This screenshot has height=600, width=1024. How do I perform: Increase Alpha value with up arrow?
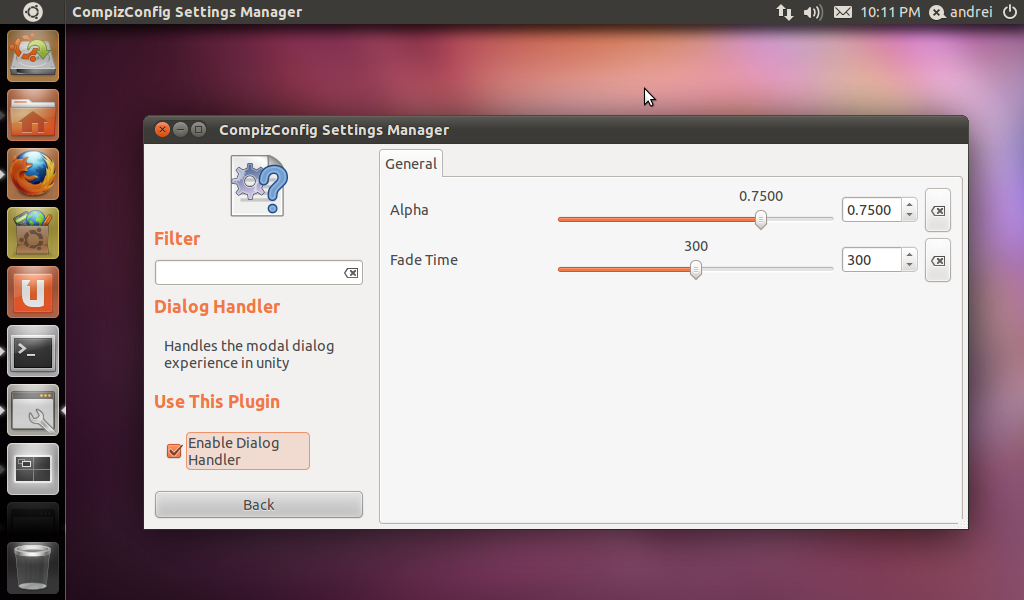pyautogui.click(x=909, y=205)
